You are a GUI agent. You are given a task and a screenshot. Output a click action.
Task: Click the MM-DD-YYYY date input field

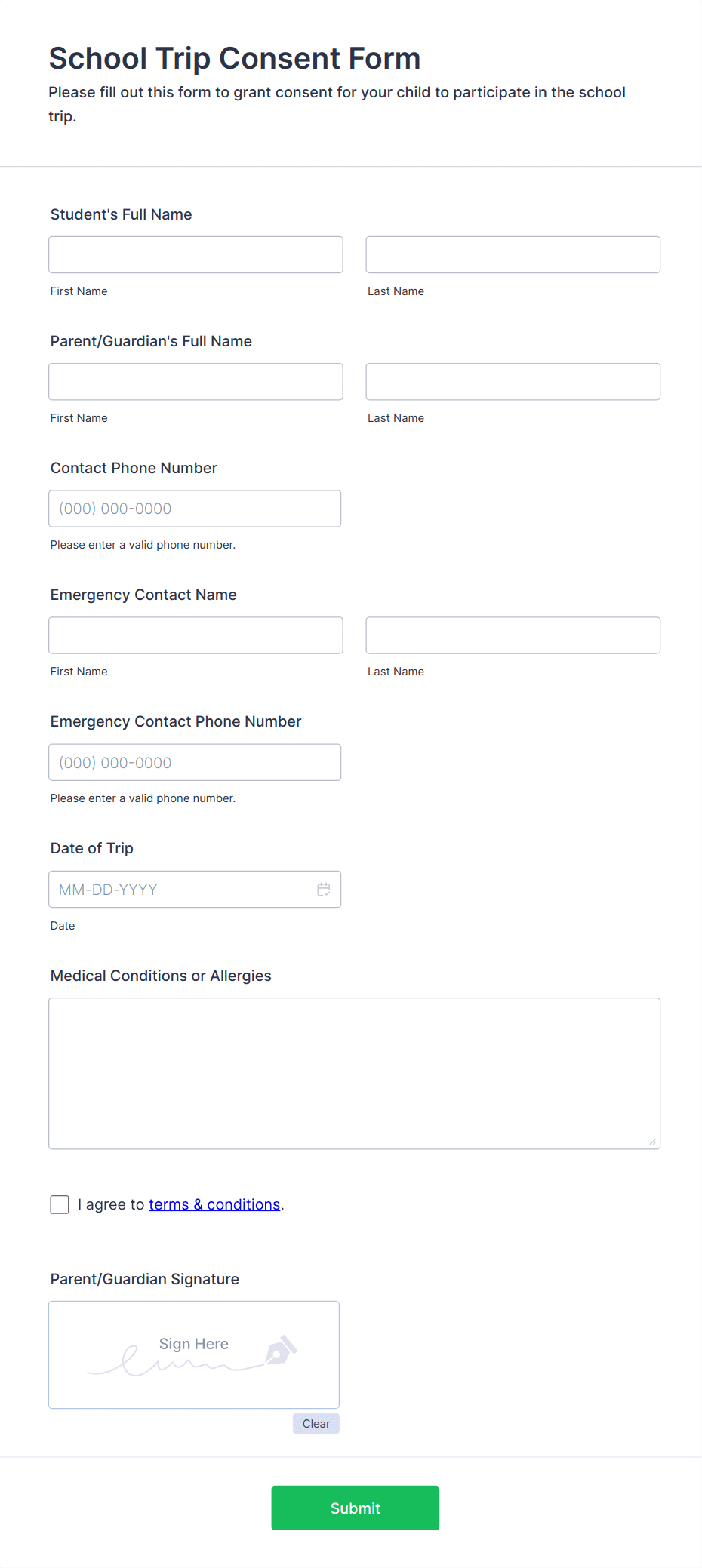pos(181,889)
